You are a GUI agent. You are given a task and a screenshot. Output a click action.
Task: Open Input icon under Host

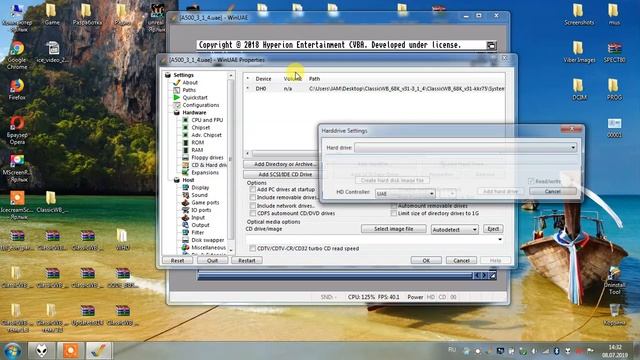[185, 218]
